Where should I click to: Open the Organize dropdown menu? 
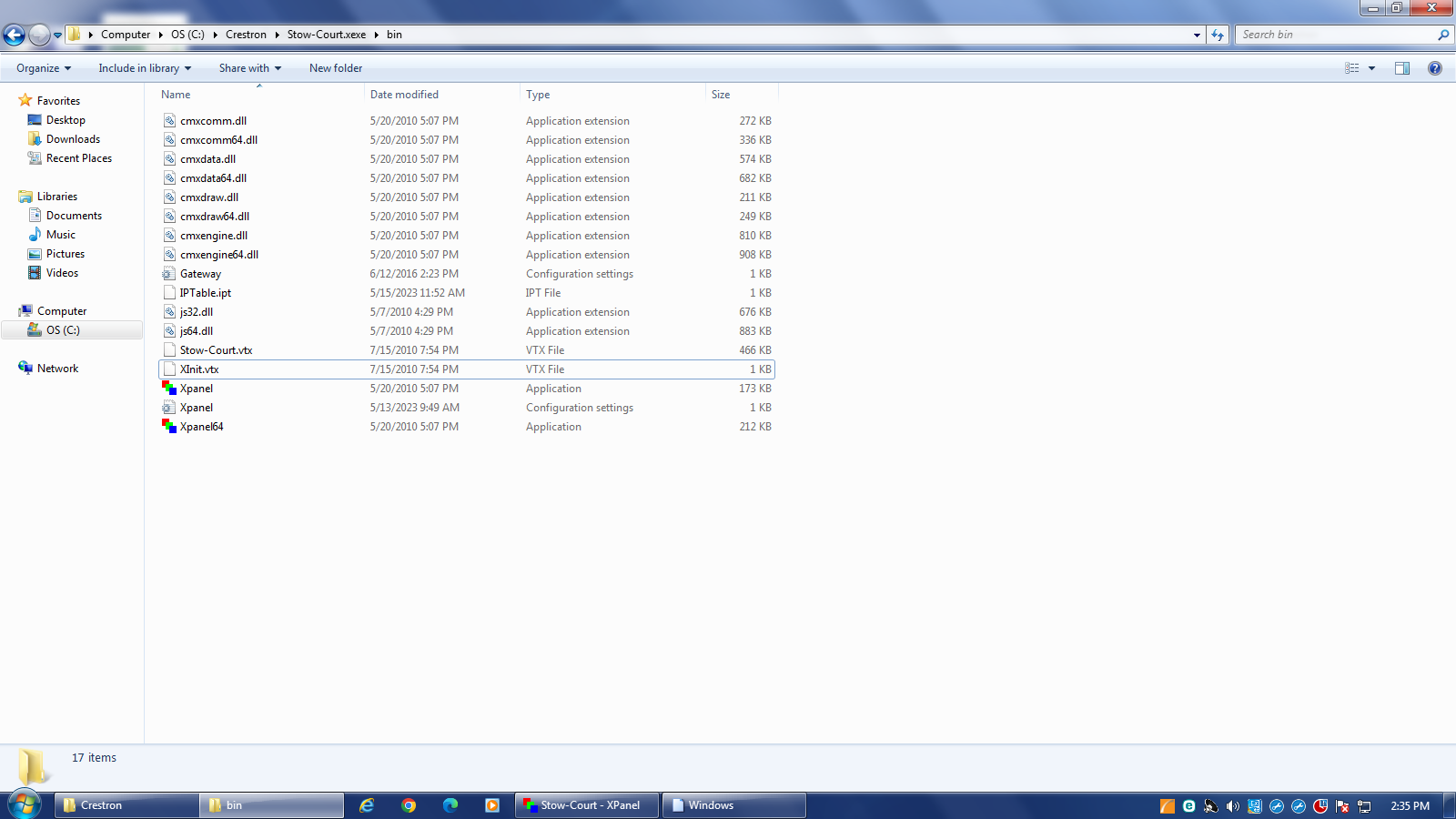click(x=43, y=68)
